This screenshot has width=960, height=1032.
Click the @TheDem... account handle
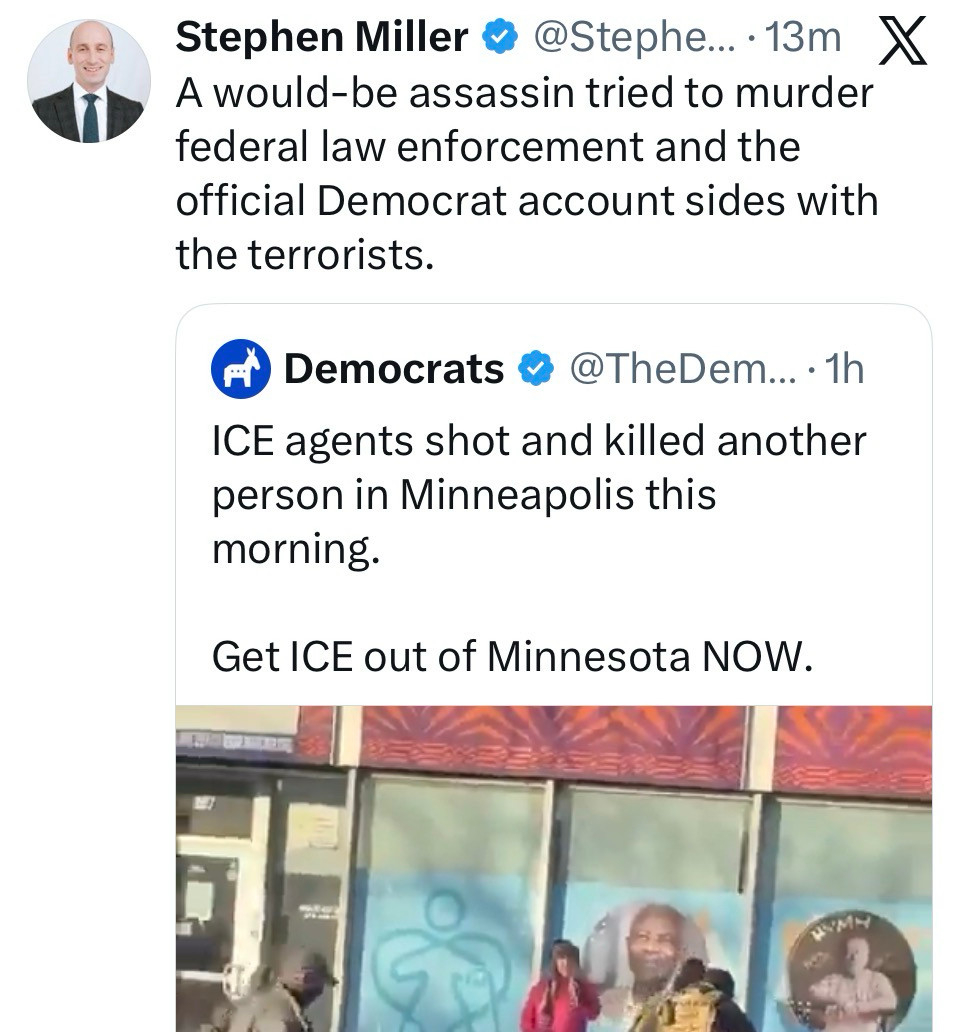(x=680, y=370)
